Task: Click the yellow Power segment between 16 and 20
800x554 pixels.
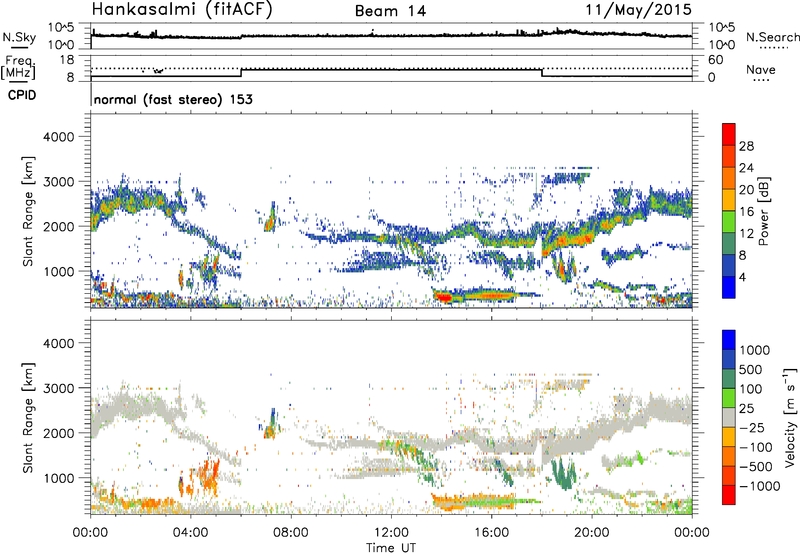Action: (729, 199)
